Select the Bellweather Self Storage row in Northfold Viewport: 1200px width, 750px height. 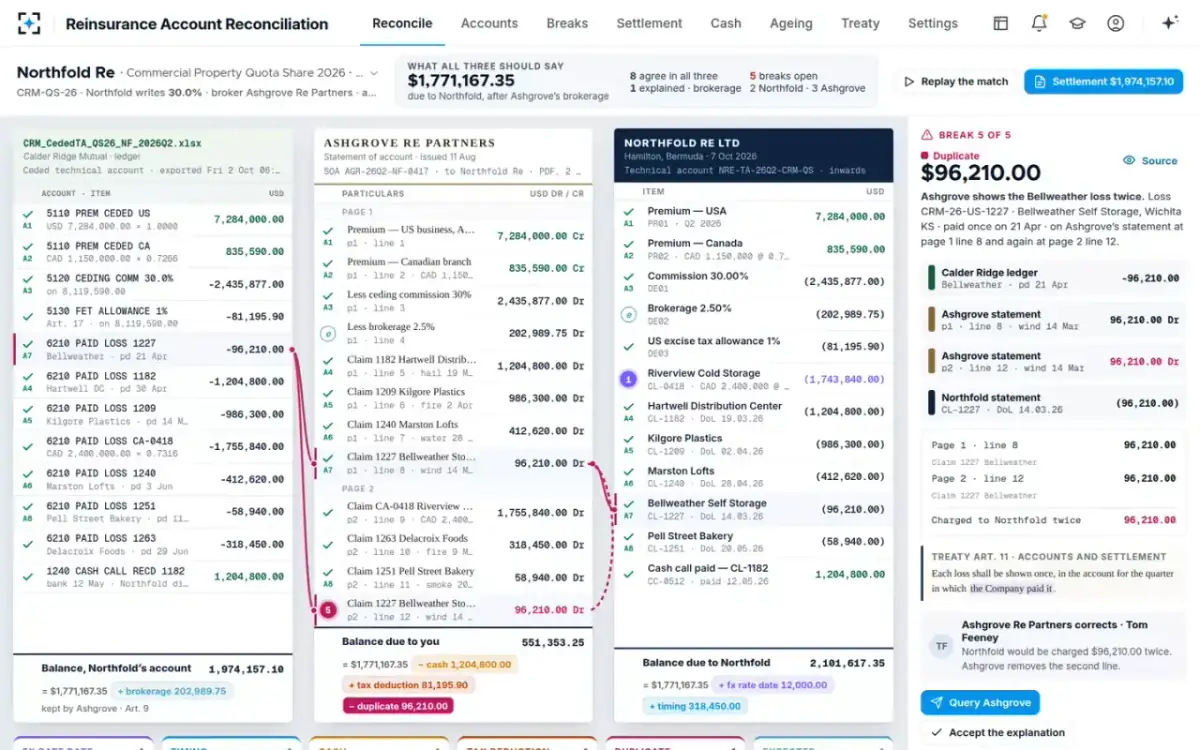753,509
